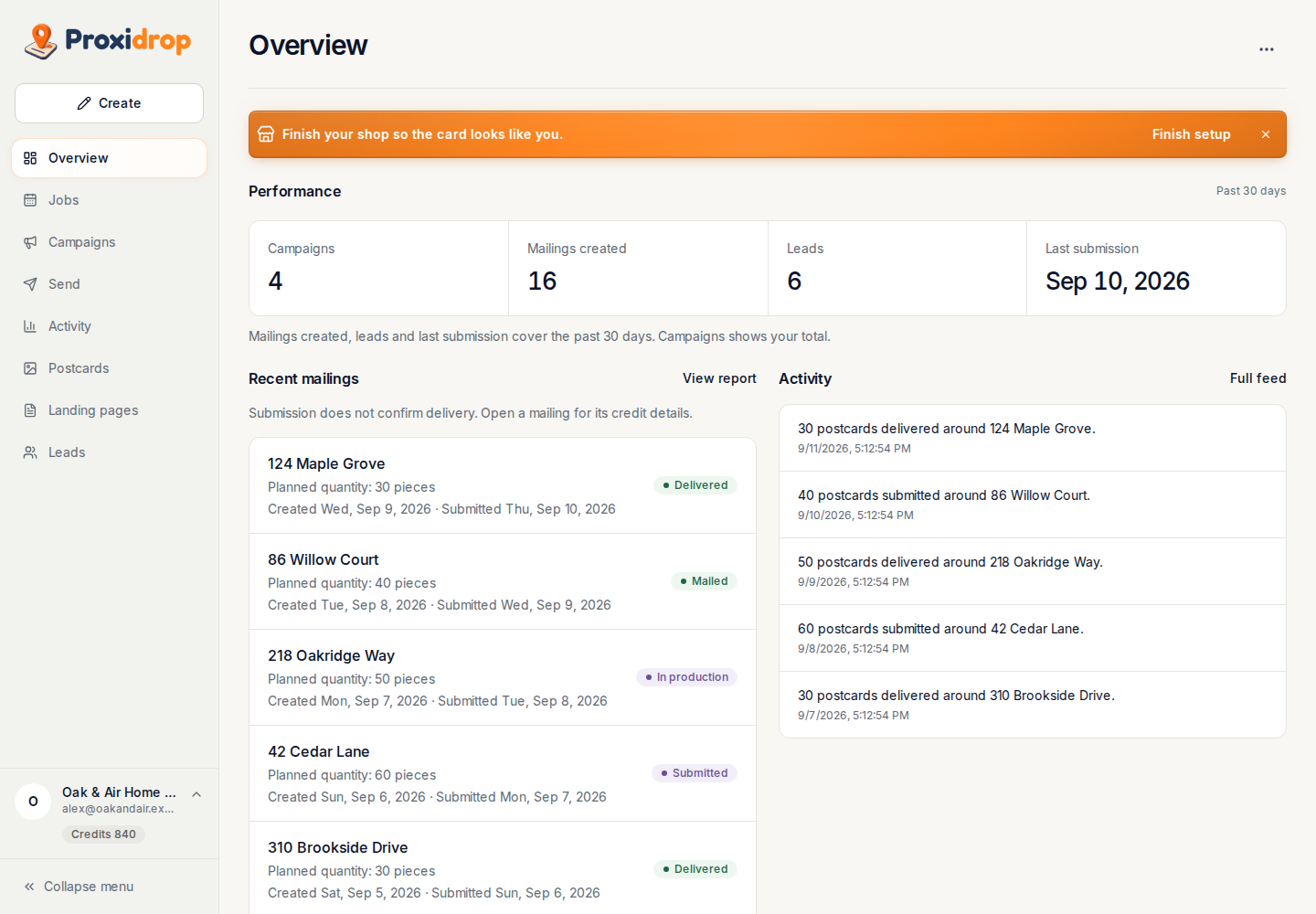Open the three-dot more options menu
The height and width of the screenshot is (914, 1316).
pos(1267,49)
